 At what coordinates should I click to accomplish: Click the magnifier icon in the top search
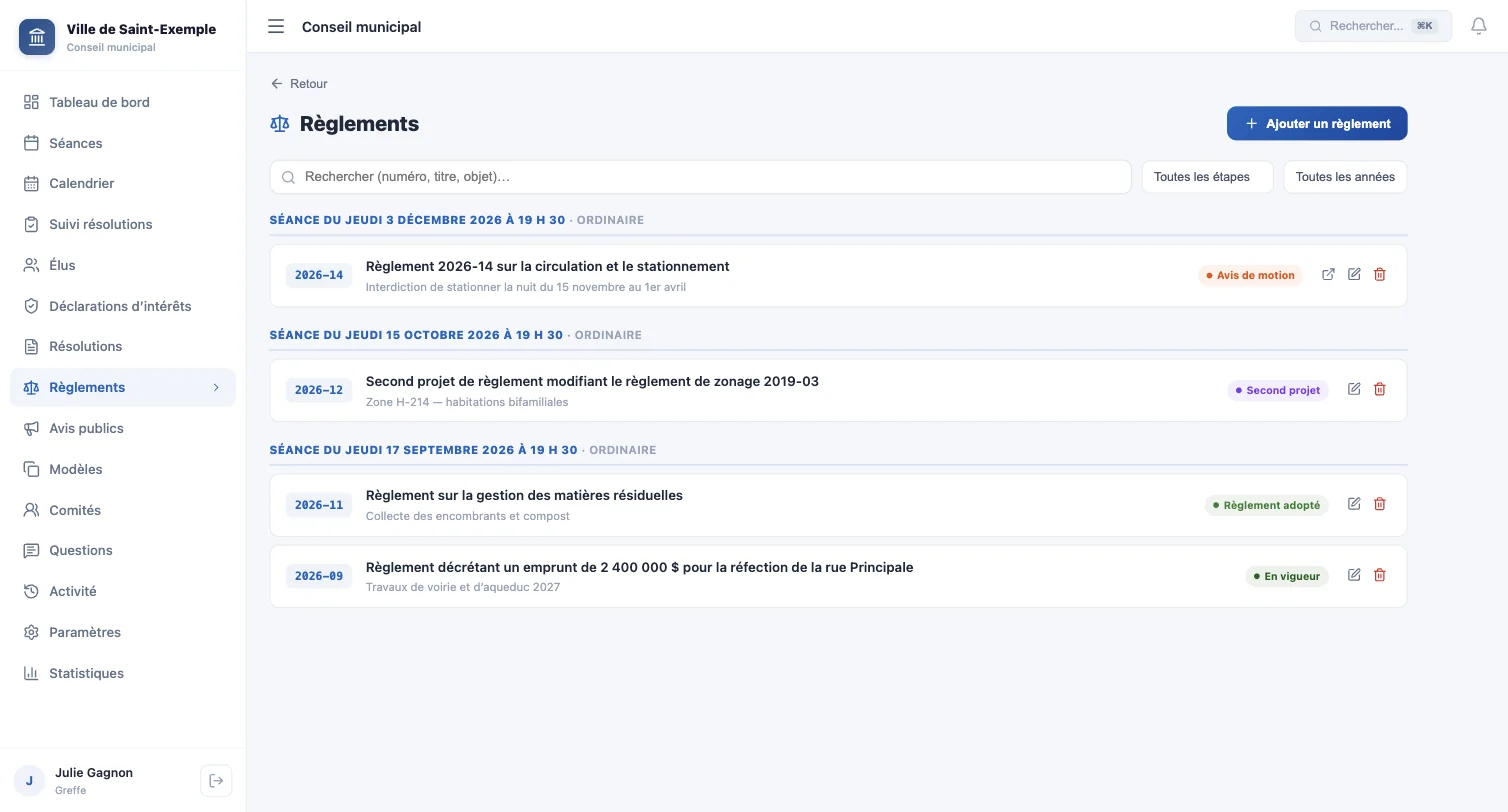(x=1316, y=26)
